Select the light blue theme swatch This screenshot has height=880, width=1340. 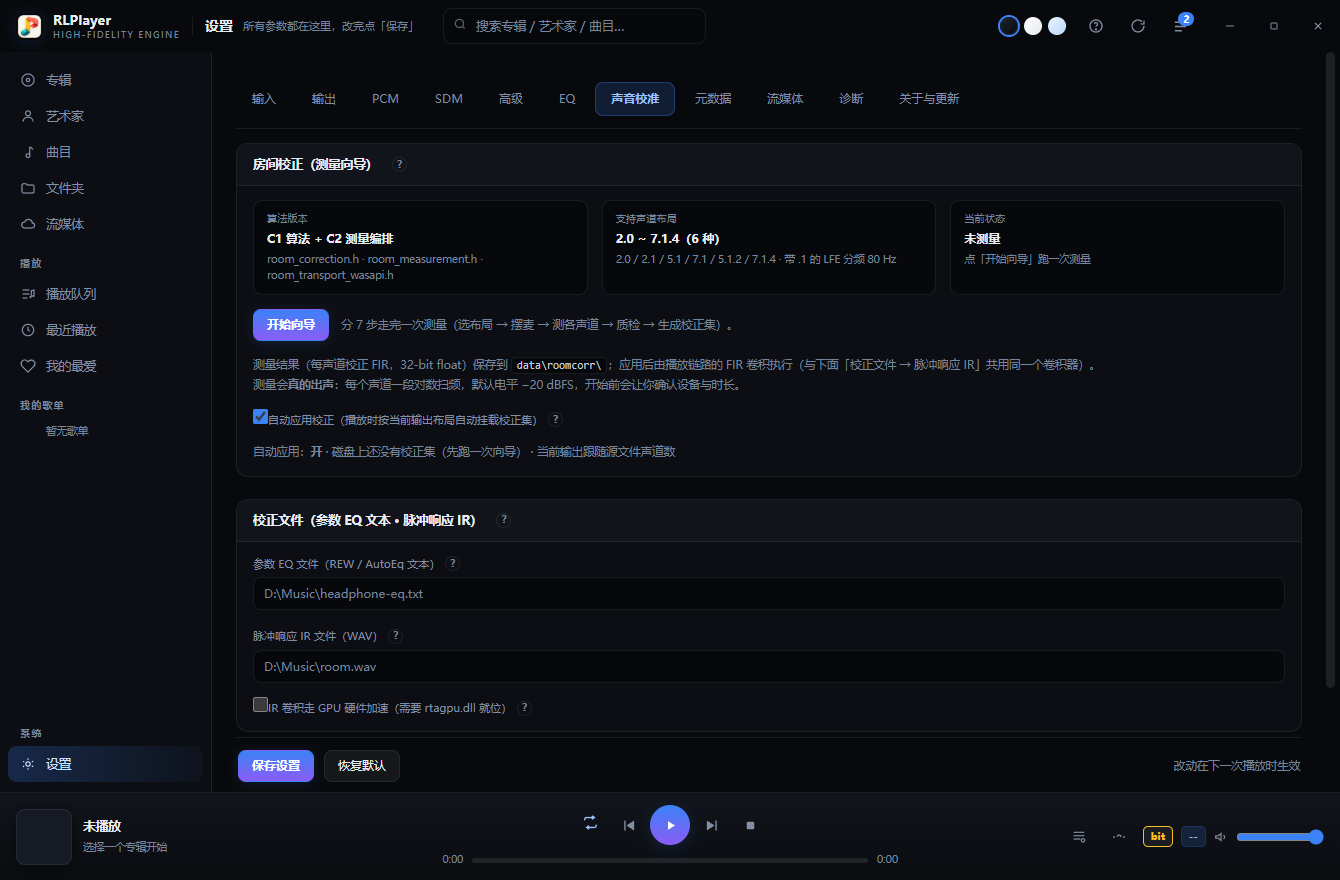1057,26
